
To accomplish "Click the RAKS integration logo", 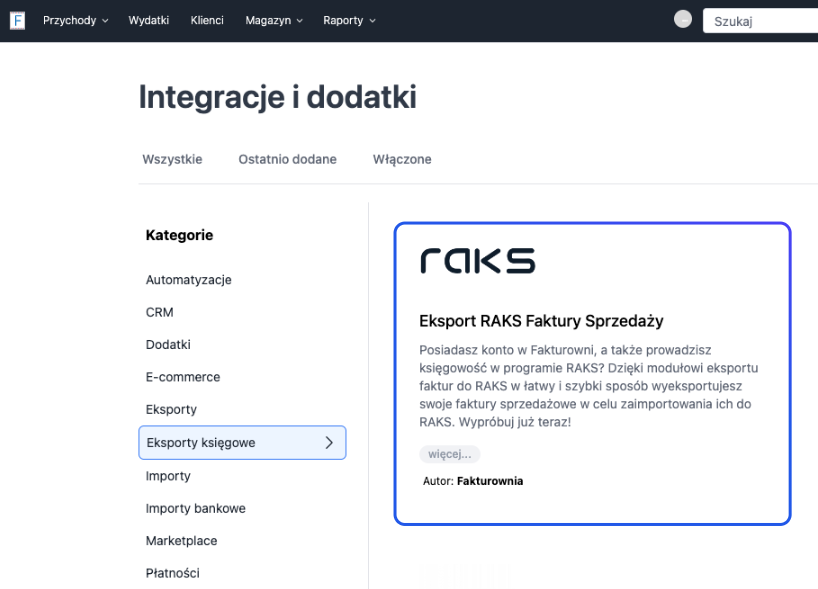I will (x=477, y=260).
